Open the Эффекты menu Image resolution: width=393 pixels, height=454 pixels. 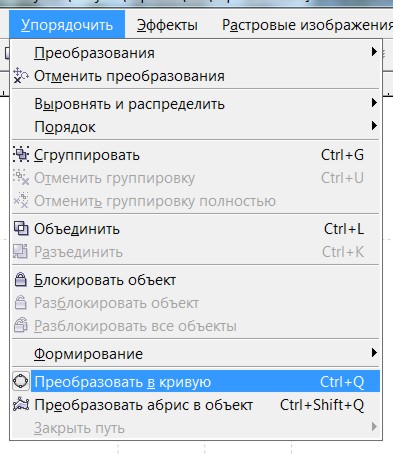[167, 25]
